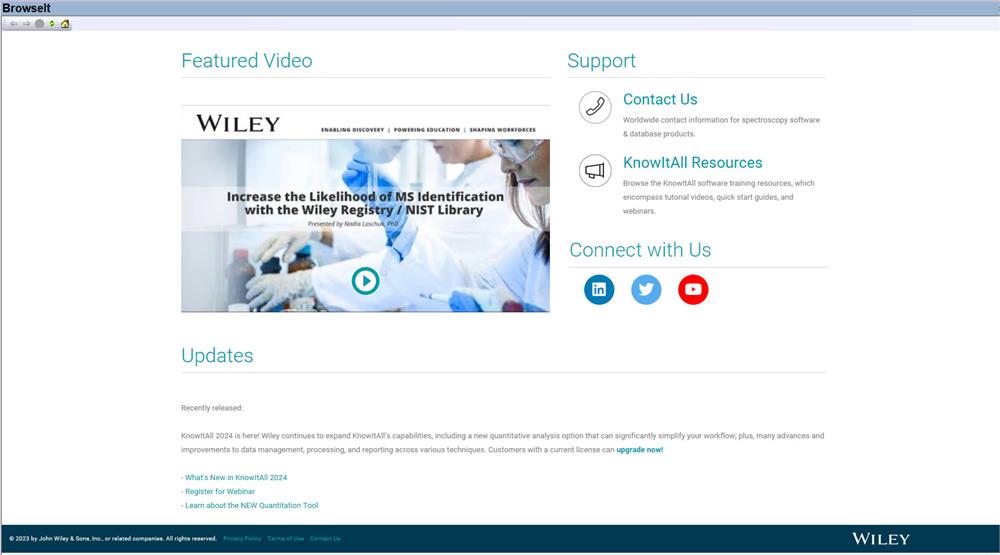Image resolution: width=1000 pixels, height=555 pixels.
Task: Go to Home via house icon
Action: (65, 24)
